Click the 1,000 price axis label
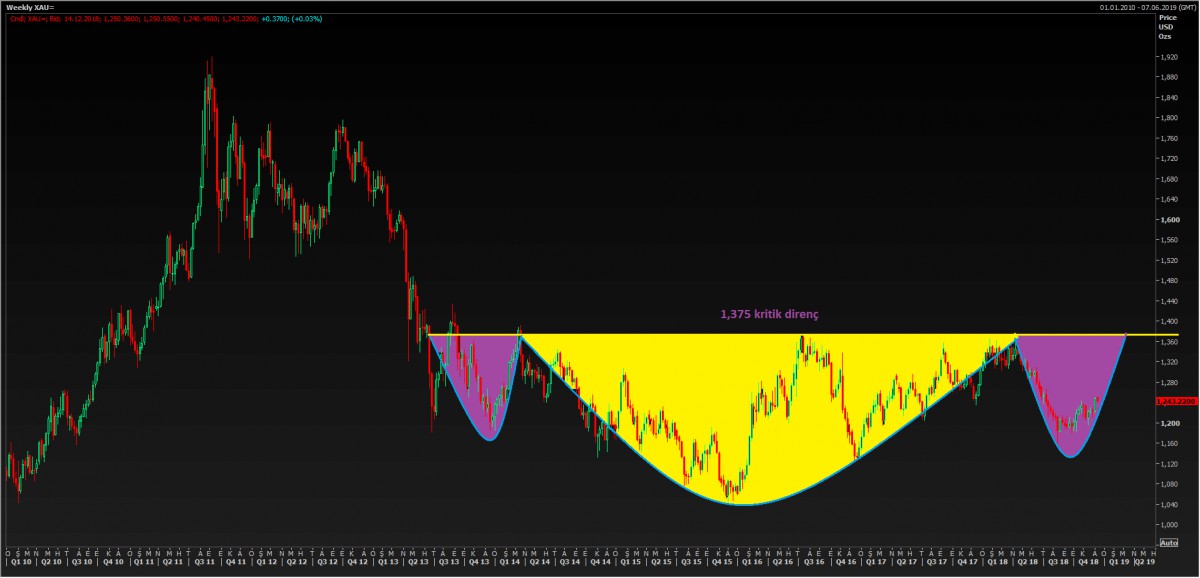The height and width of the screenshot is (578, 1200). 1168,525
